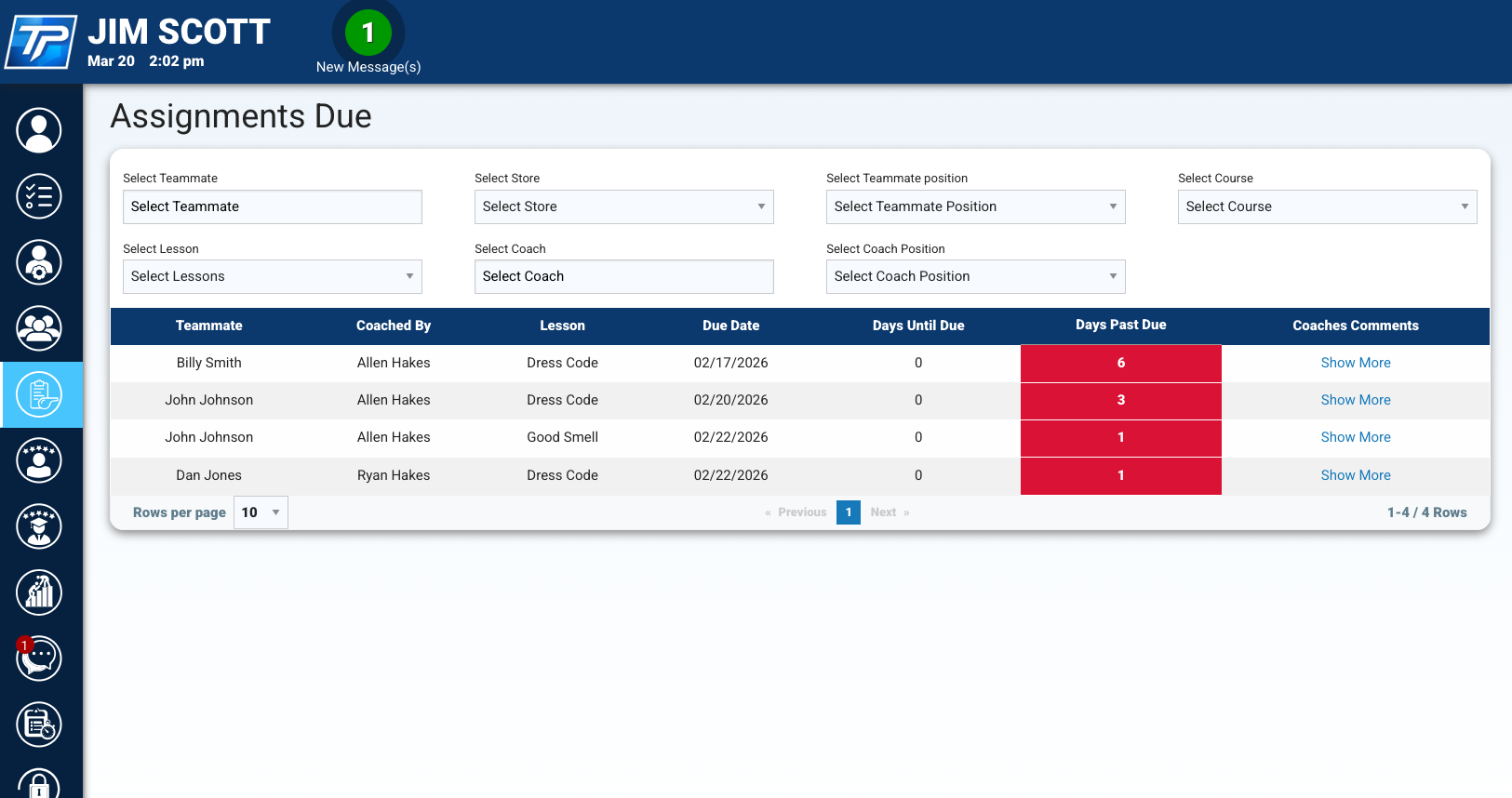Sort by the Days Until Due header
This screenshot has height=798, width=1512.
click(x=918, y=326)
